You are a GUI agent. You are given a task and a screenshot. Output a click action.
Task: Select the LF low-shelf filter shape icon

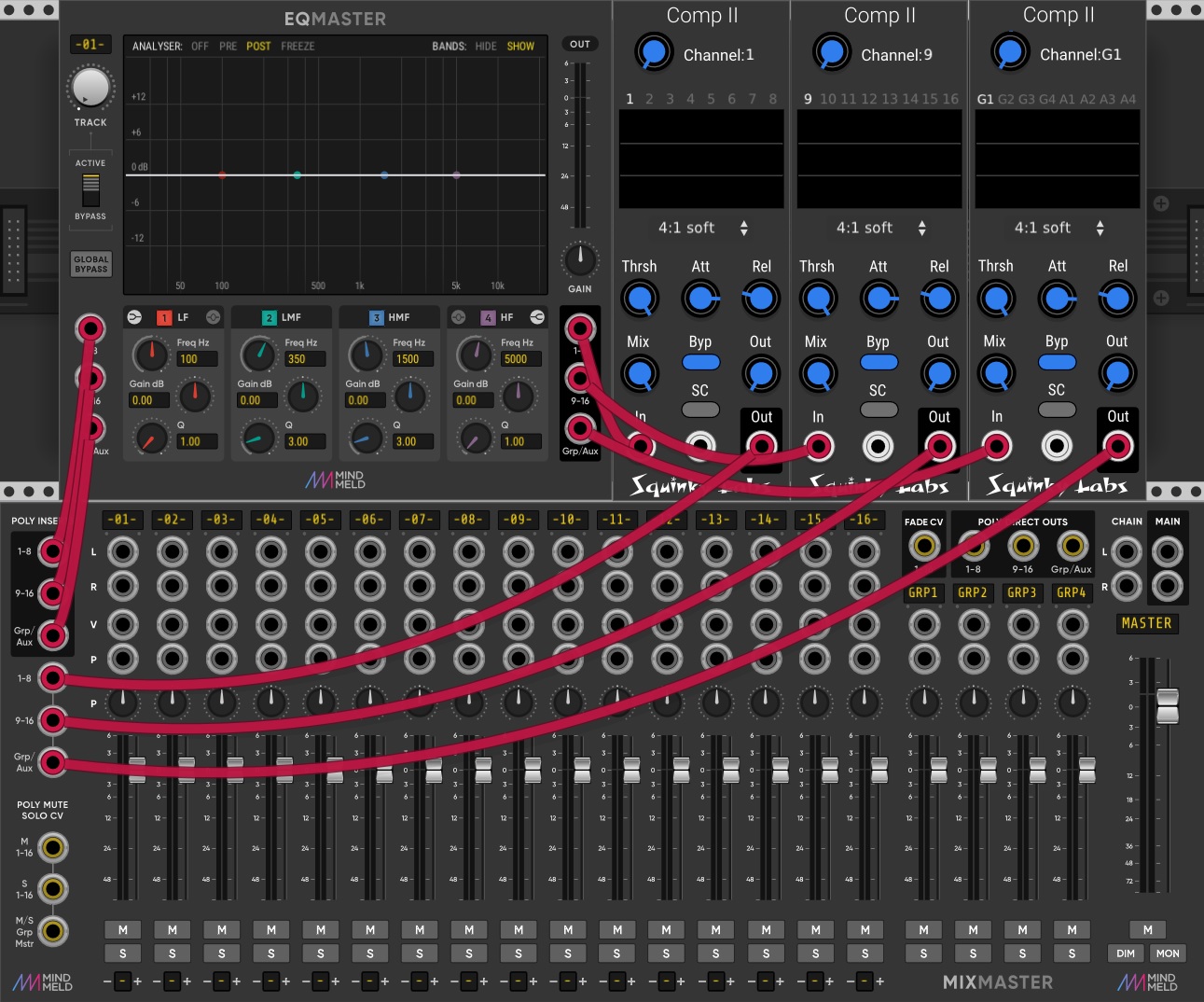pos(134,317)
